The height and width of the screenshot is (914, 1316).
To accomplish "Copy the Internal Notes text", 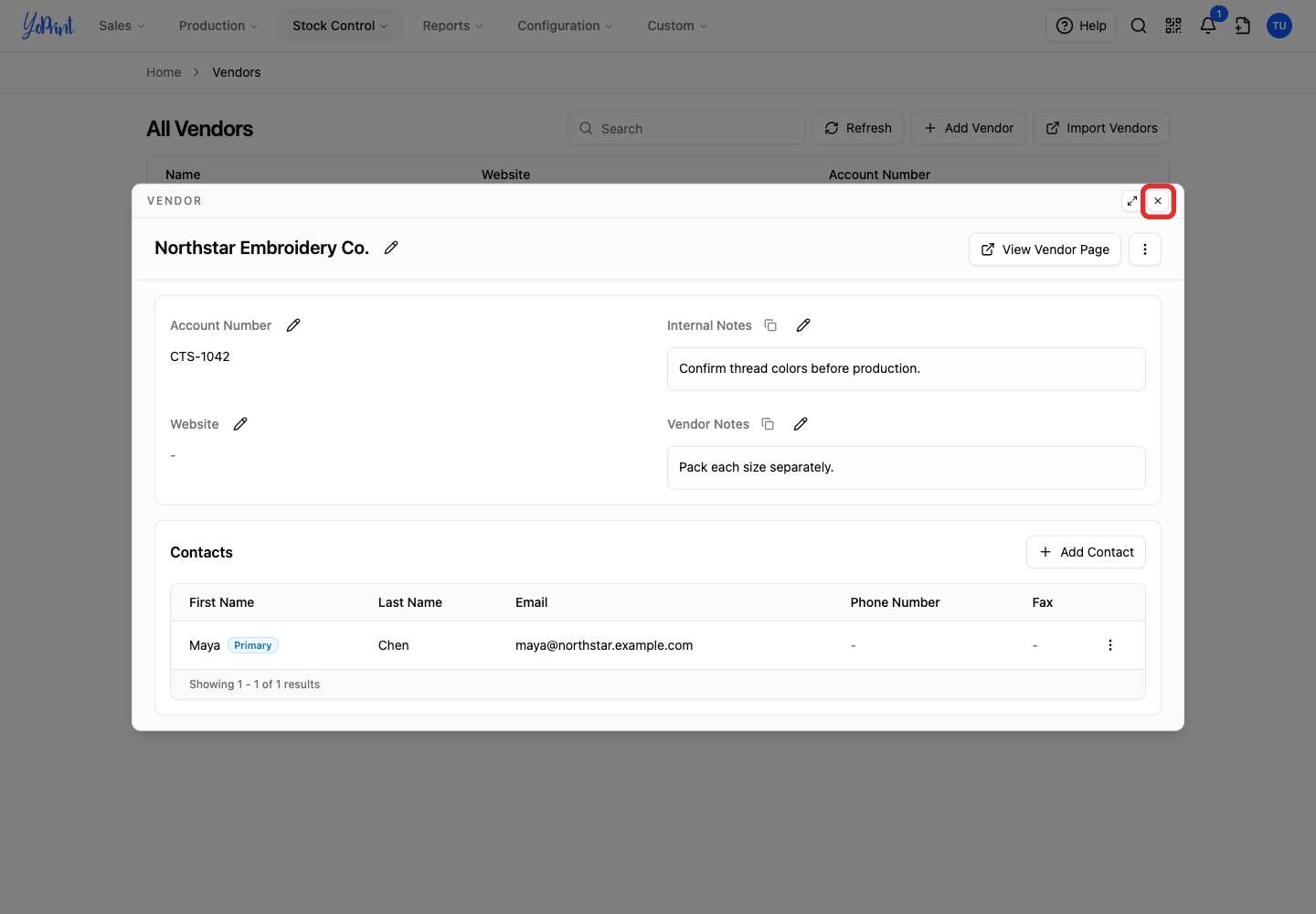I will pyautogui.click(x=770, y=325).
